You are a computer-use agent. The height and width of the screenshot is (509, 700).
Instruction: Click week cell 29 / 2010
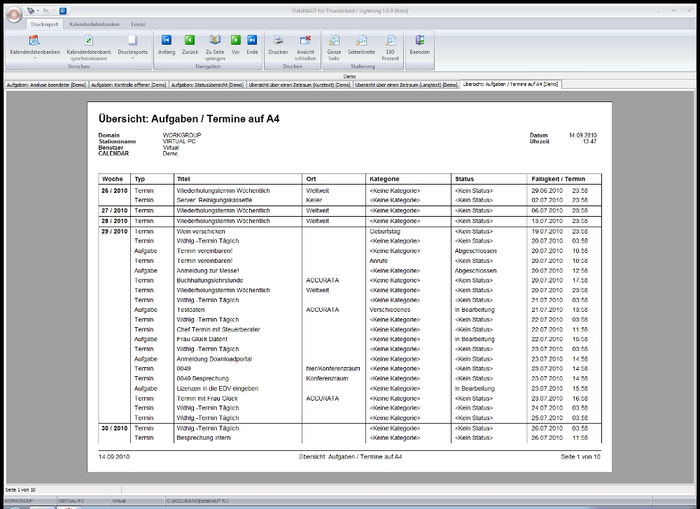114,232
